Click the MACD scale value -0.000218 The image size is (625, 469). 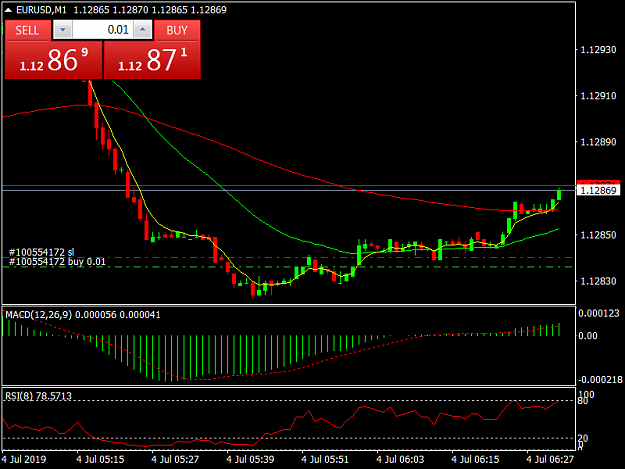tap(600, 380)
